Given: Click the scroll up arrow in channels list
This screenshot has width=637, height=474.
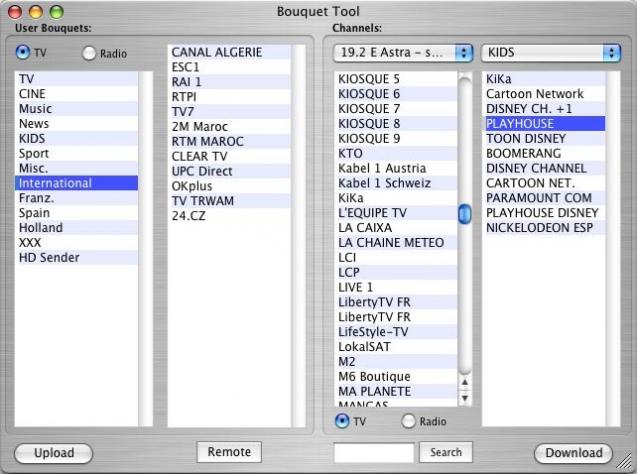Looking at the screenshot, I should pyautogui.click(x=465, y=382).
